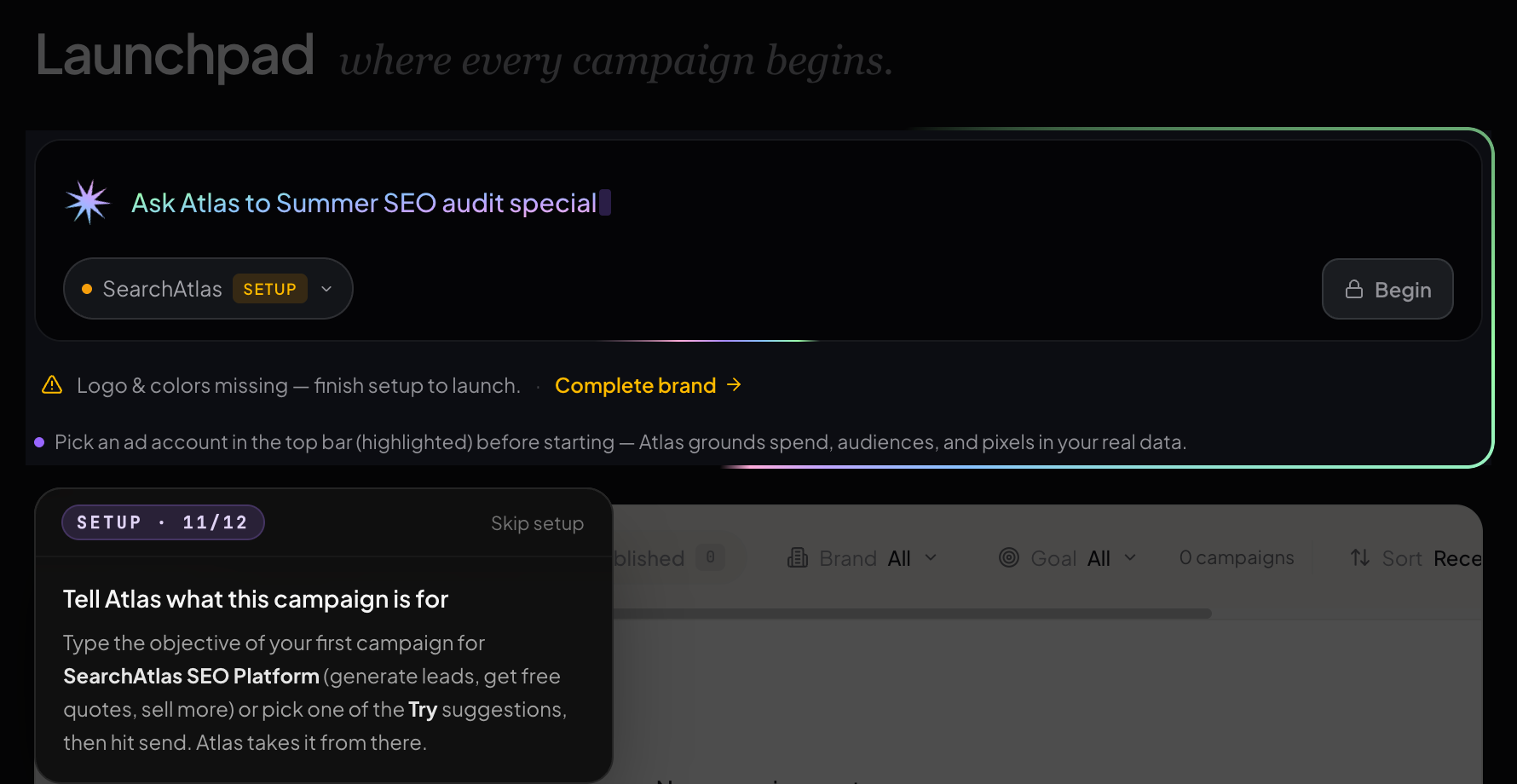Click the '0 campaigns' count text

click(1237, 558)
